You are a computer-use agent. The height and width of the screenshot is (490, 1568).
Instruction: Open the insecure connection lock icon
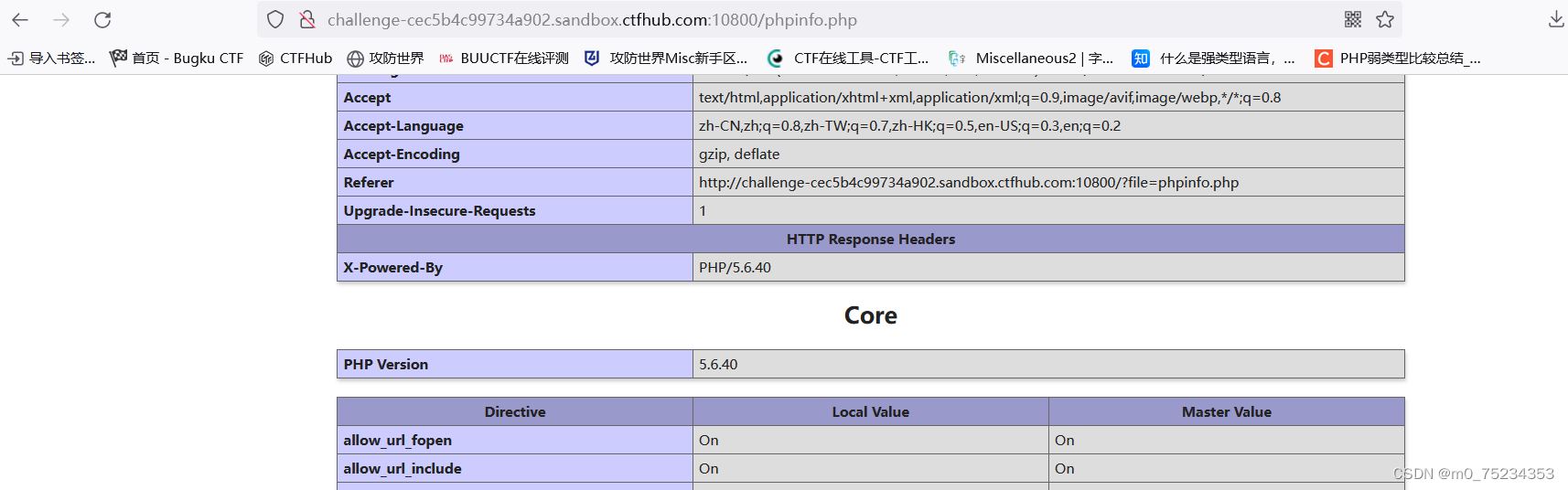(x=307, y=19)
